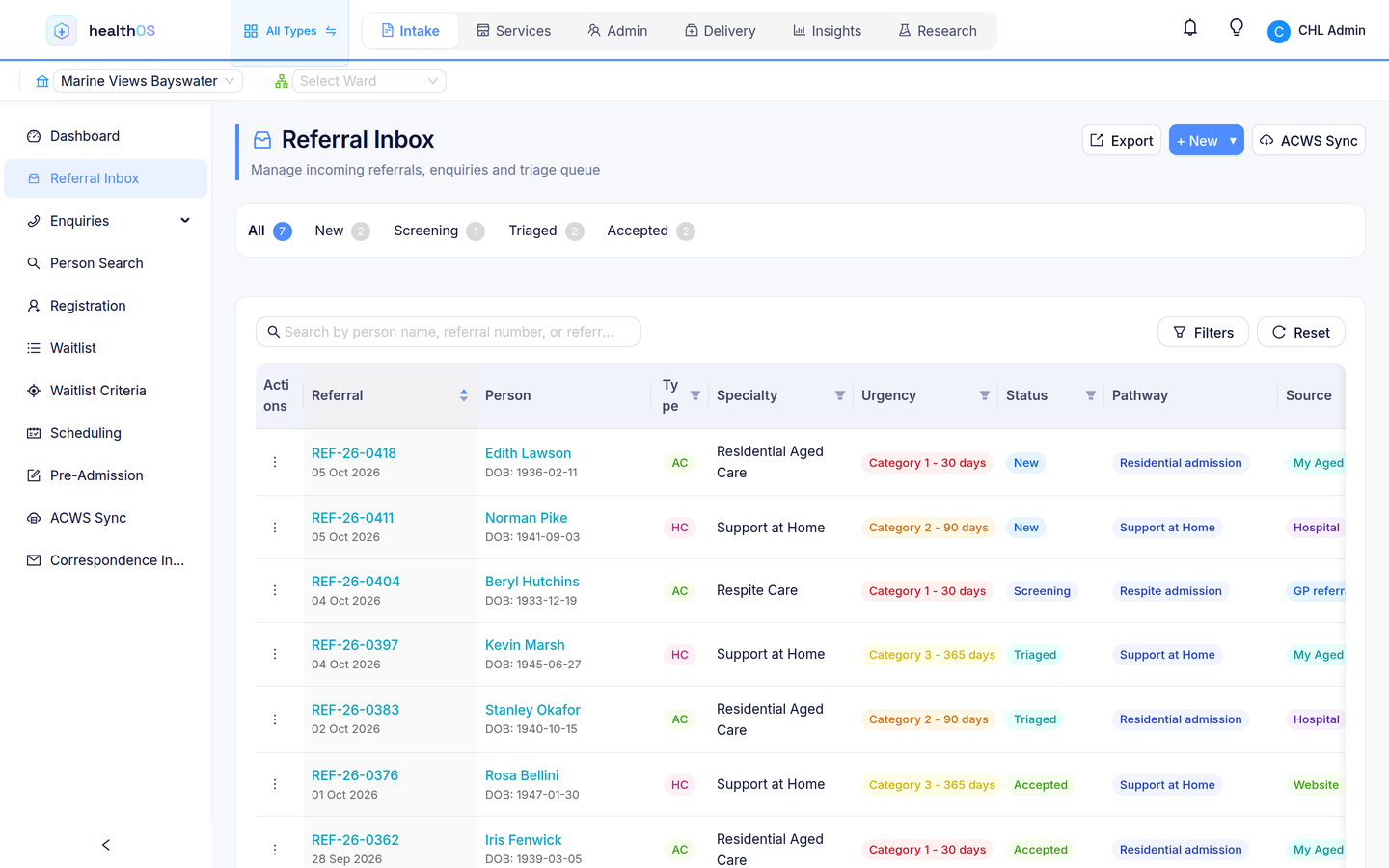
Task: Open the New button dropdown arrow
Action: [1233, 141]
